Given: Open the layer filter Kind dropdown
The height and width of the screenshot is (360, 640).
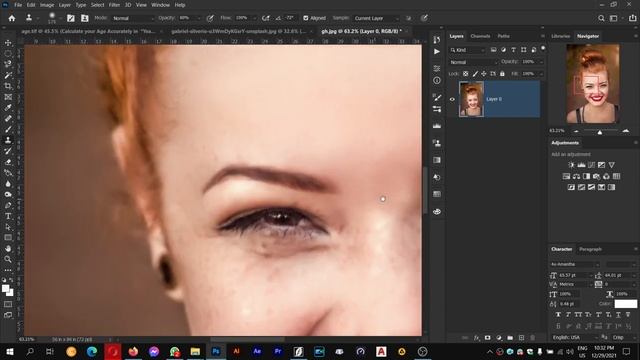Looking at the screenshot, I should coord(468,50).
